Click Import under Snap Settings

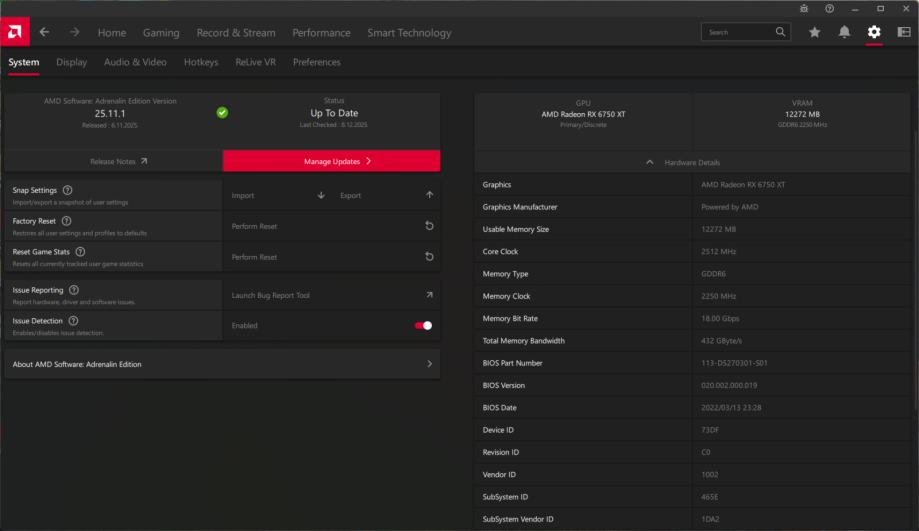click(x=243, y=195)
